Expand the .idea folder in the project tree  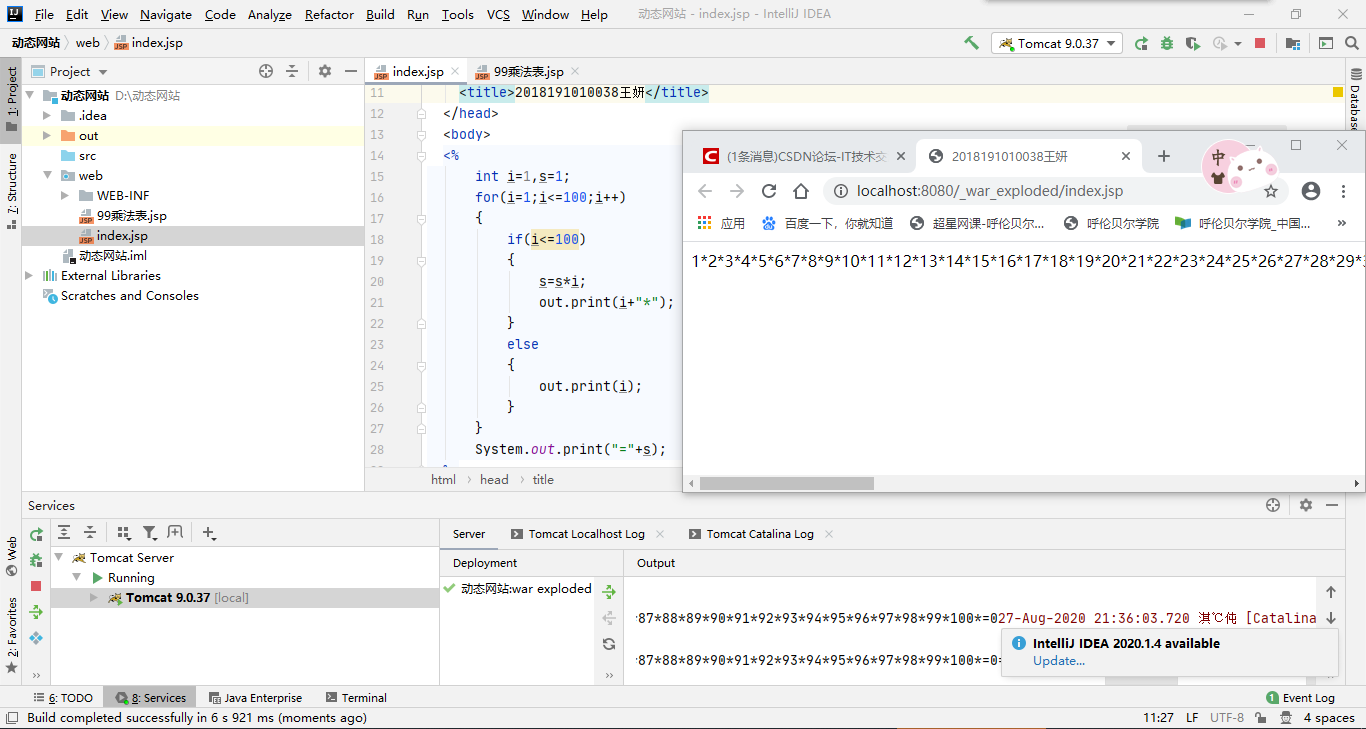[46, 115]
